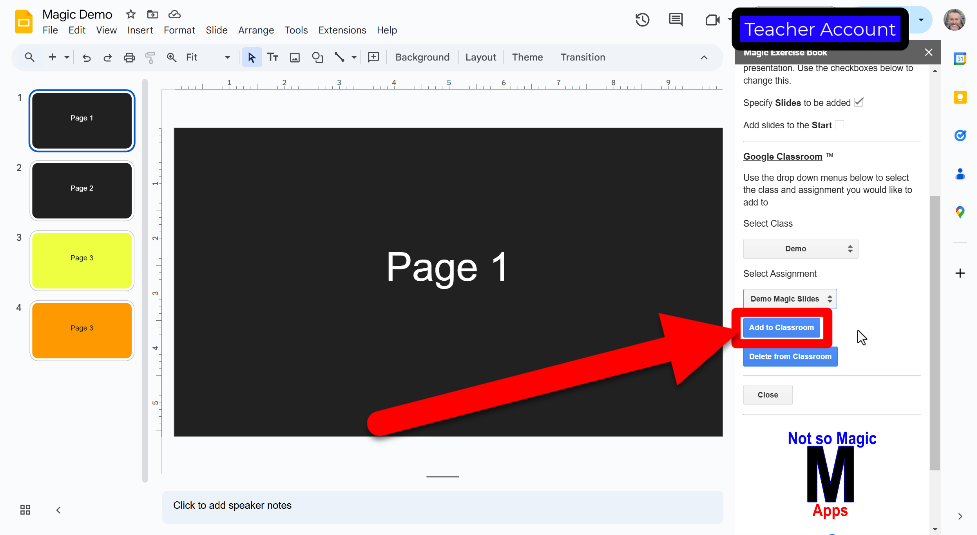Open the Fit zoom level dropdown

(x=208, y=57)
